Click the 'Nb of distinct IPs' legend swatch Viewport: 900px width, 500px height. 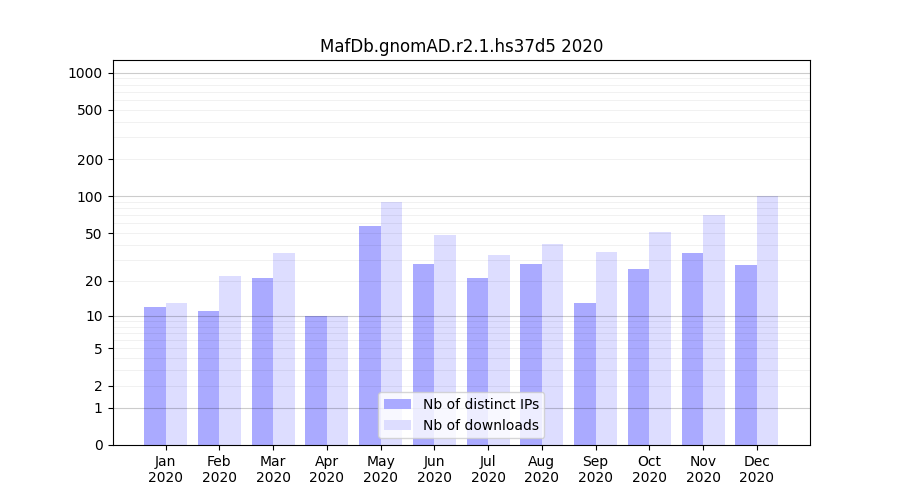[397, 404]
